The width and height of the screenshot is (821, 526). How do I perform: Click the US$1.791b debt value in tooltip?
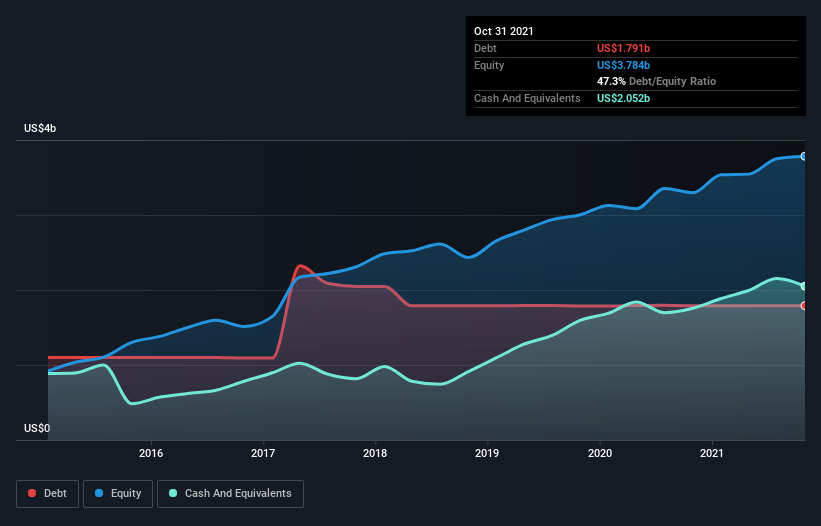[x=624, y=48]
